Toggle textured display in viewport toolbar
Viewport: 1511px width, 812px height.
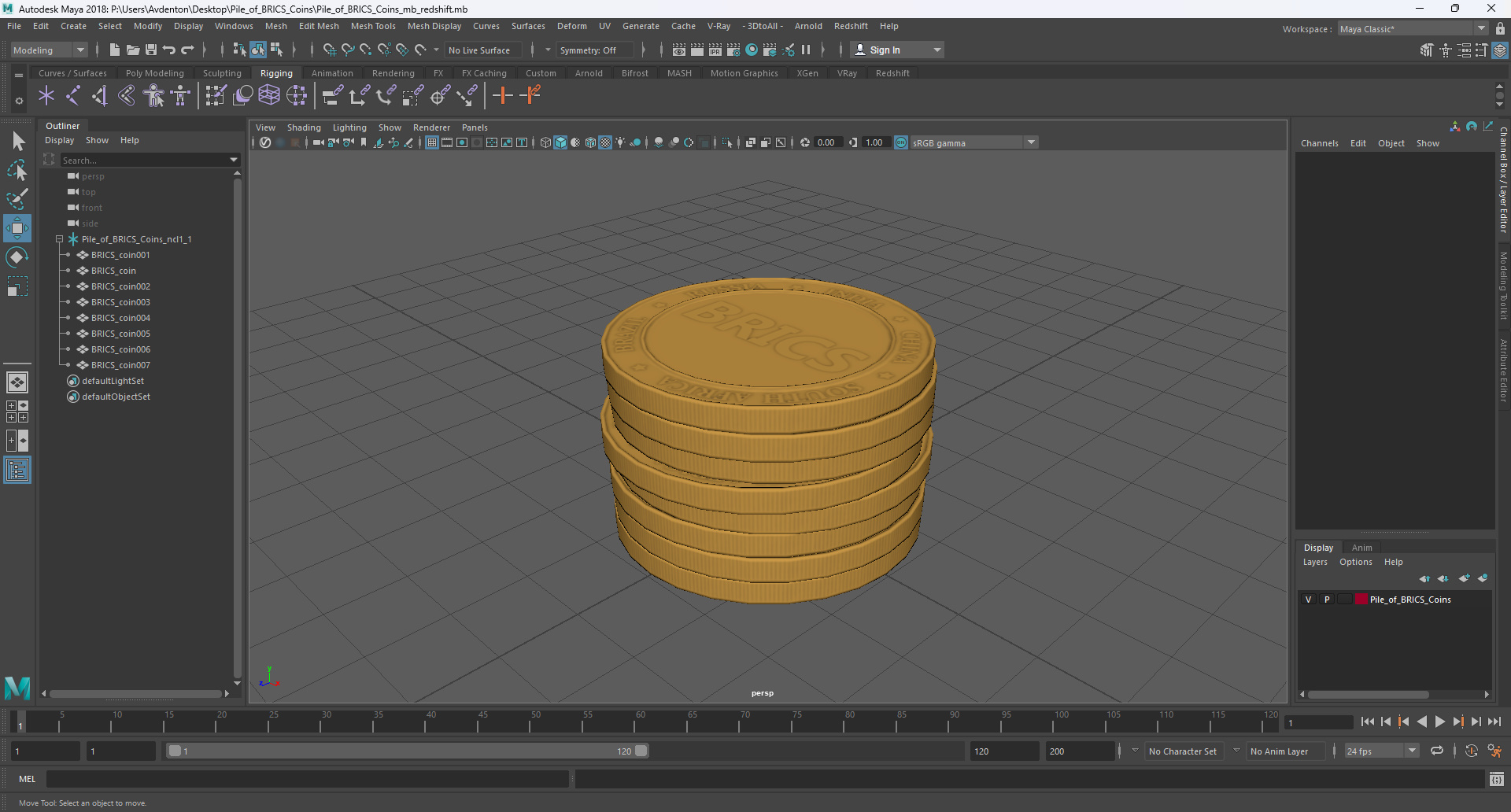click(605, 142)
